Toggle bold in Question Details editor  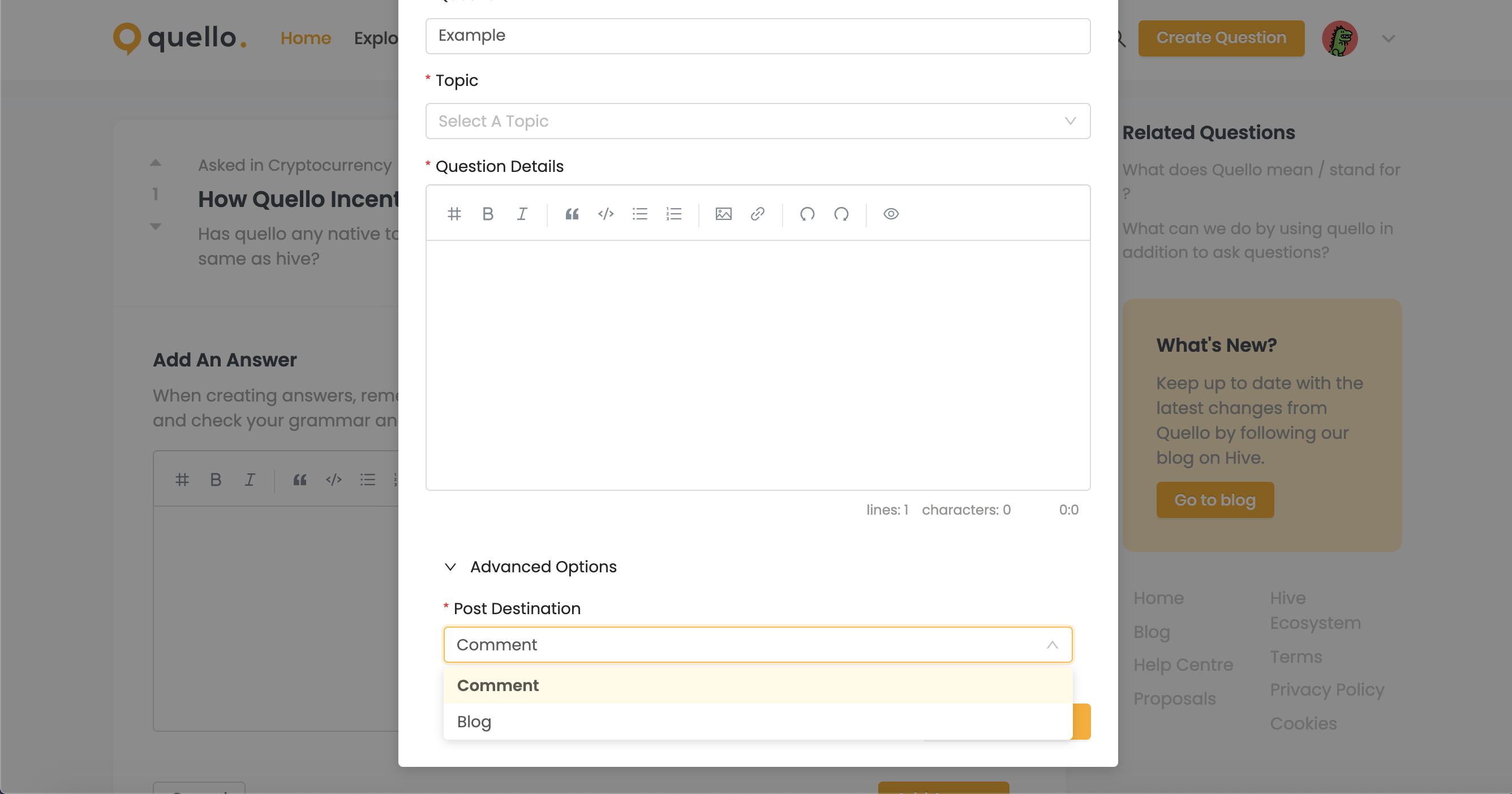tap(488, 214)
